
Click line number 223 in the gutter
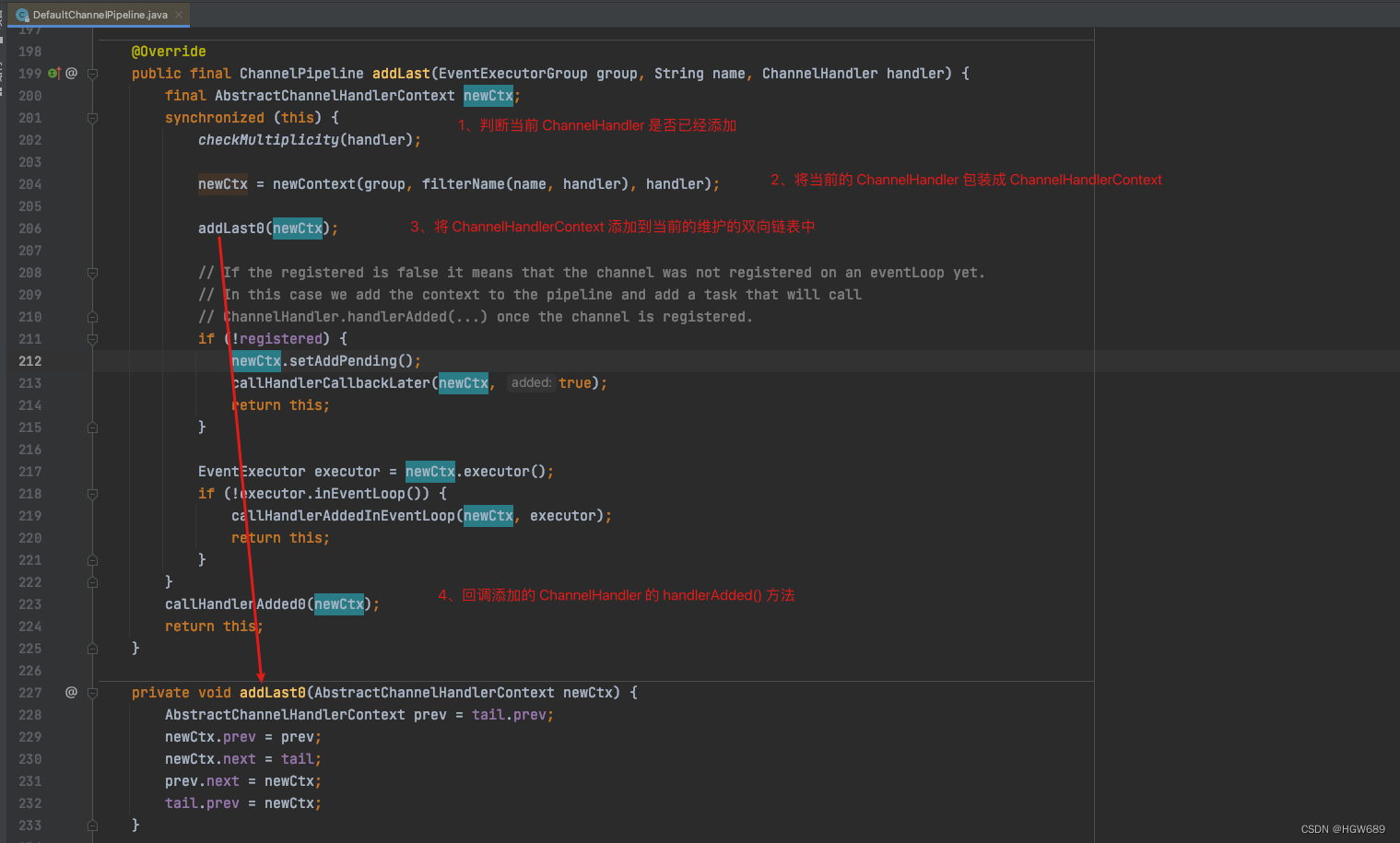pos(29,604)
